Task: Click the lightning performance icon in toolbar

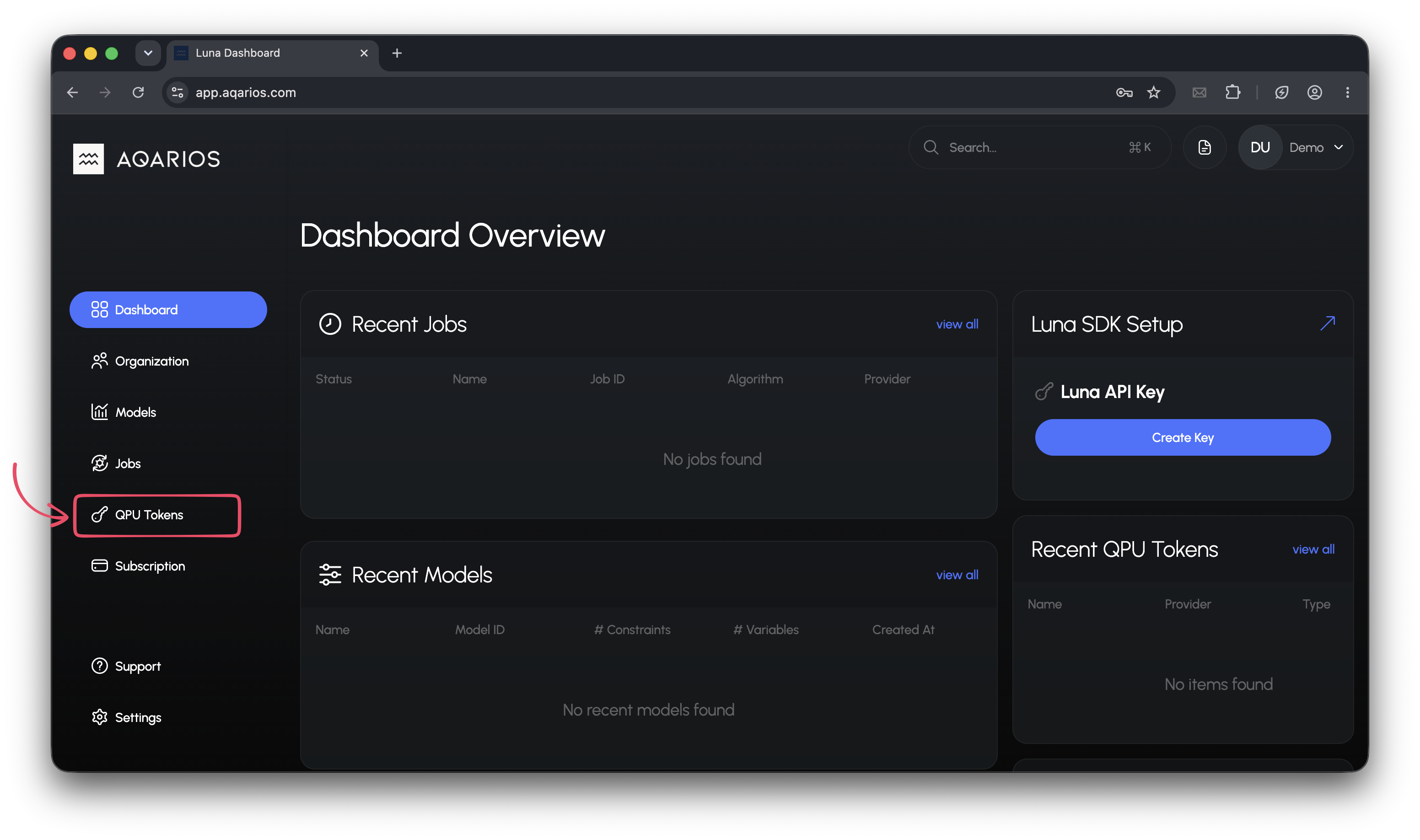Action: pyautogui.click(x=1281, y=92)
